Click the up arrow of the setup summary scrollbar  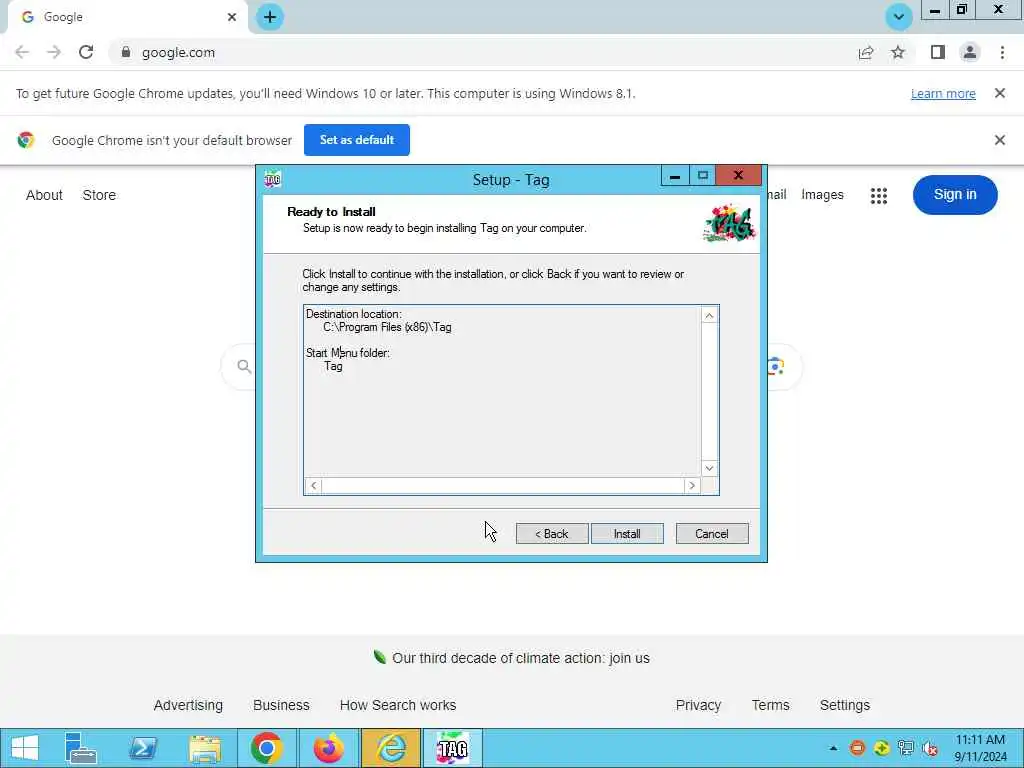point(709,315)
